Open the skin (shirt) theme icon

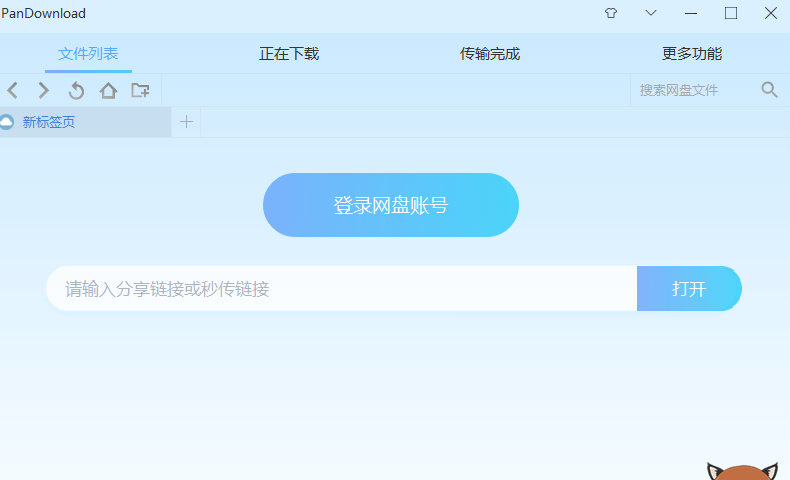tap(611, 13)
